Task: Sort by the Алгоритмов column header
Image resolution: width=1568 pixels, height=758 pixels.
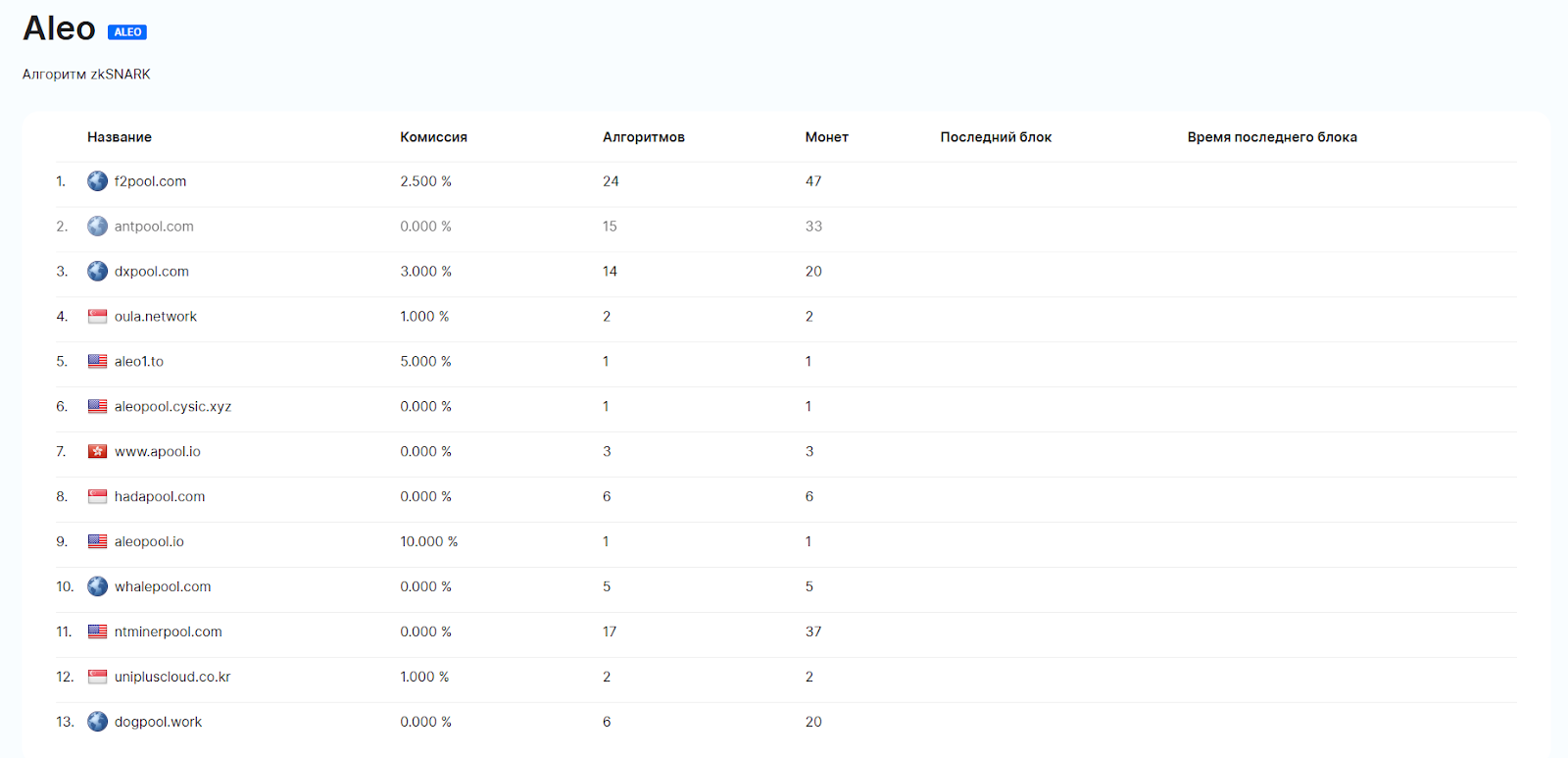Action: pos(644,137)
